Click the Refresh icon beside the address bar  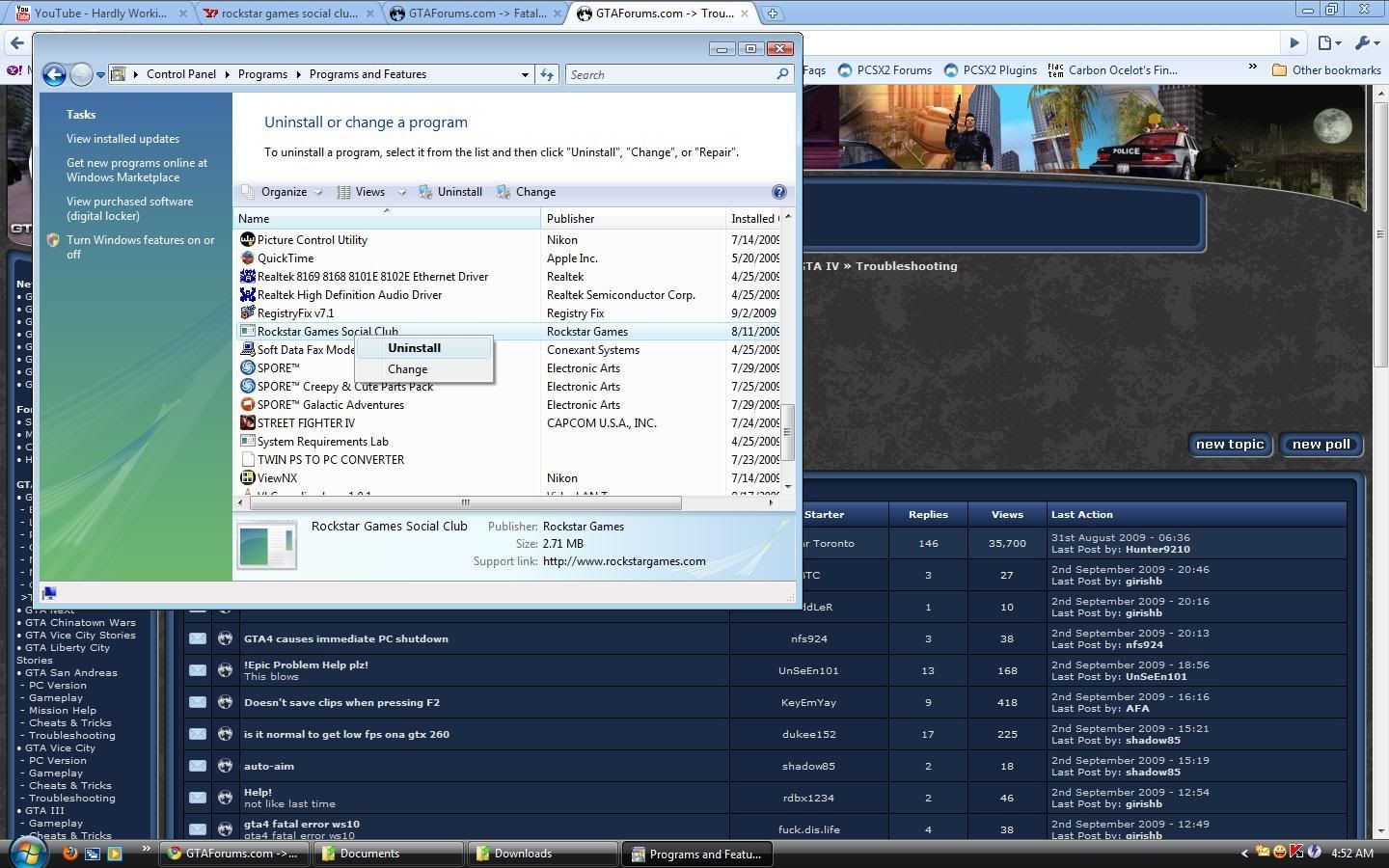[x=547, y=74]
